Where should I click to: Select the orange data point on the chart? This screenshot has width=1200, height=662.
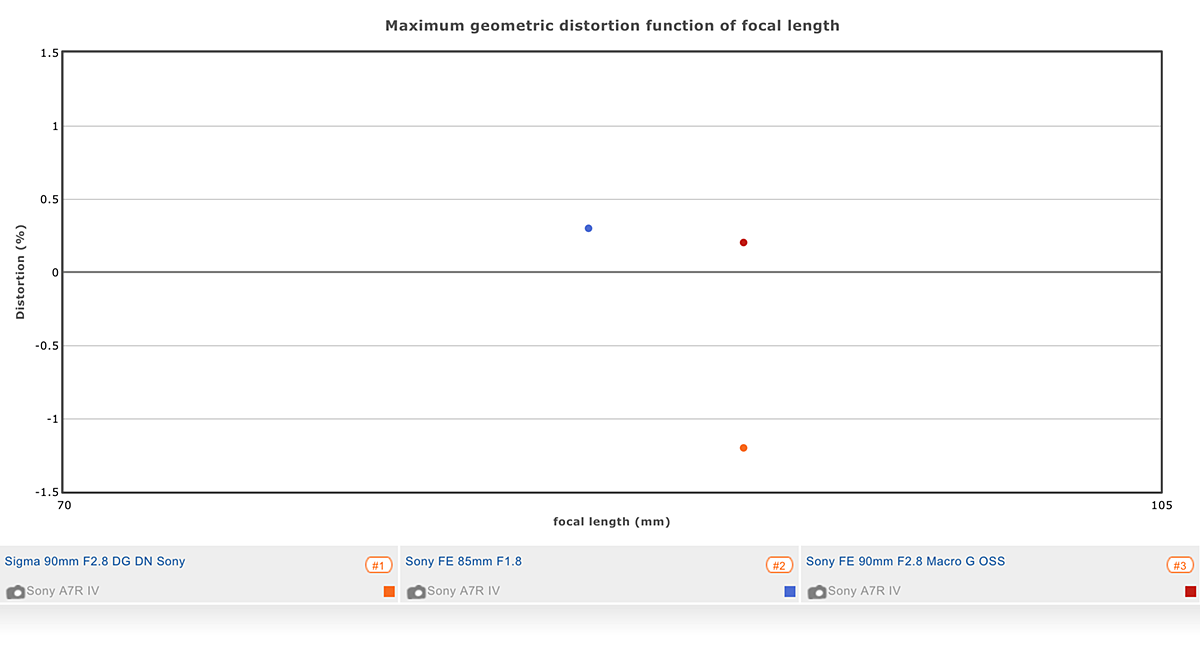(x=743, y=448)
